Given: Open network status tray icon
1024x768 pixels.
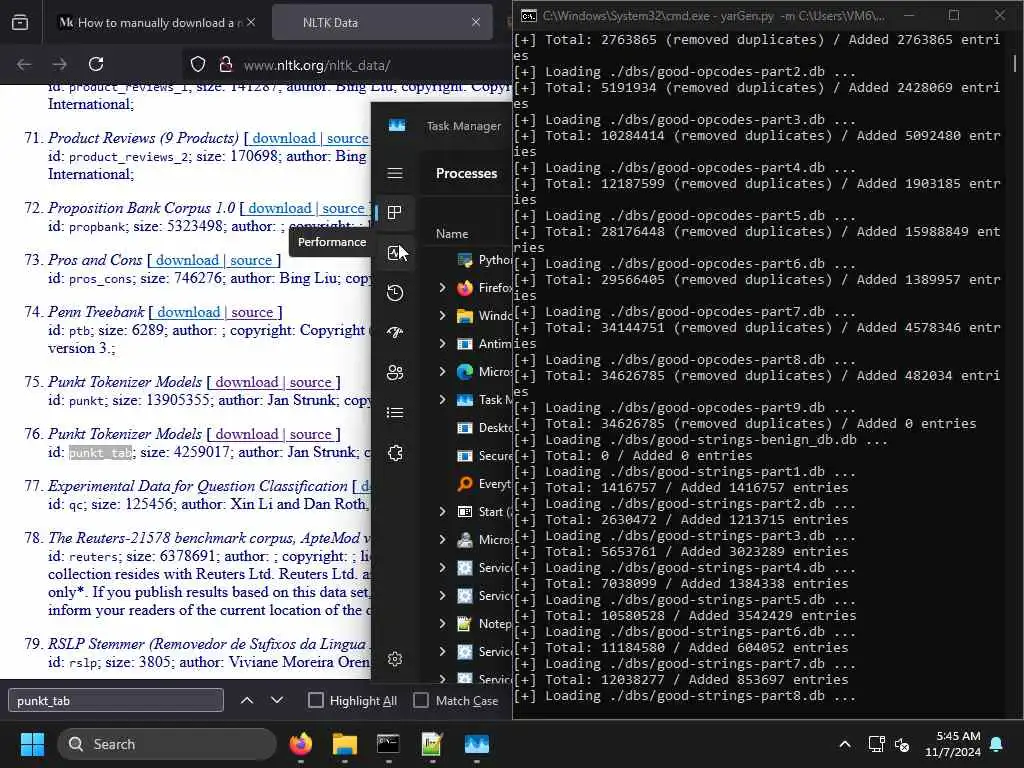Looking at the screenshot, I should pyautogui.click(x=876, y=744).
